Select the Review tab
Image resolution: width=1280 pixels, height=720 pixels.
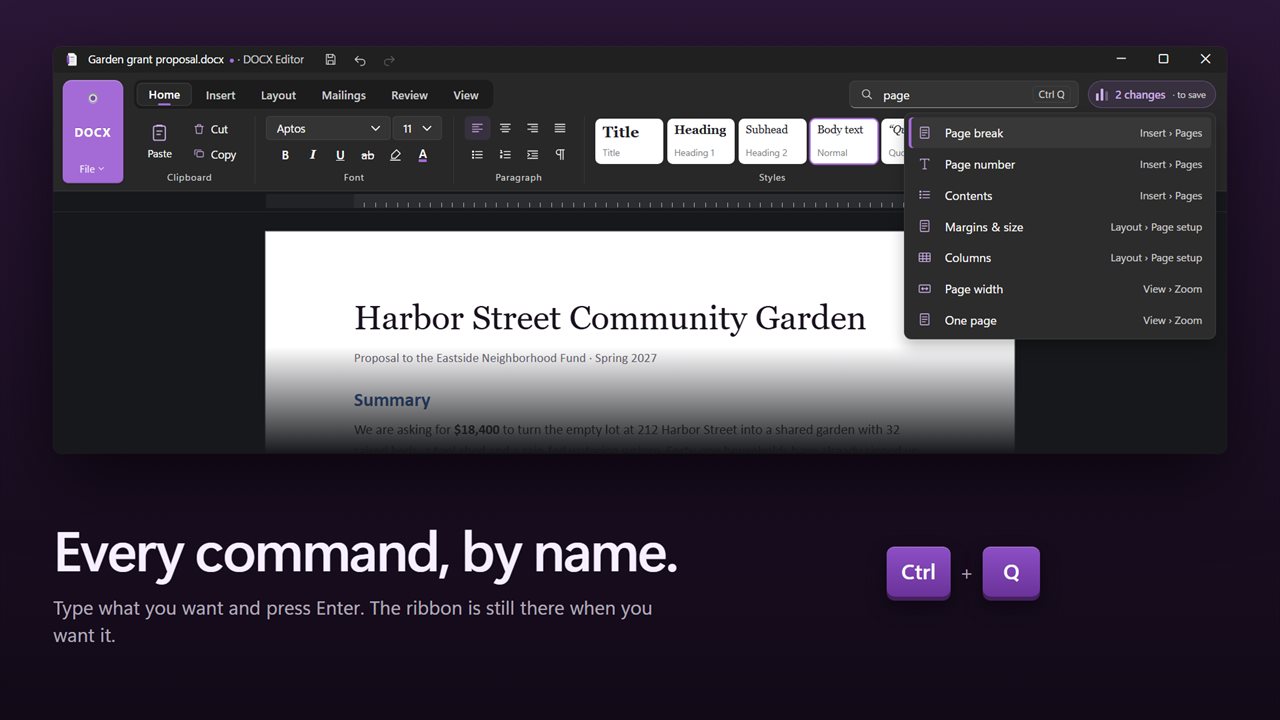point(409,95)
